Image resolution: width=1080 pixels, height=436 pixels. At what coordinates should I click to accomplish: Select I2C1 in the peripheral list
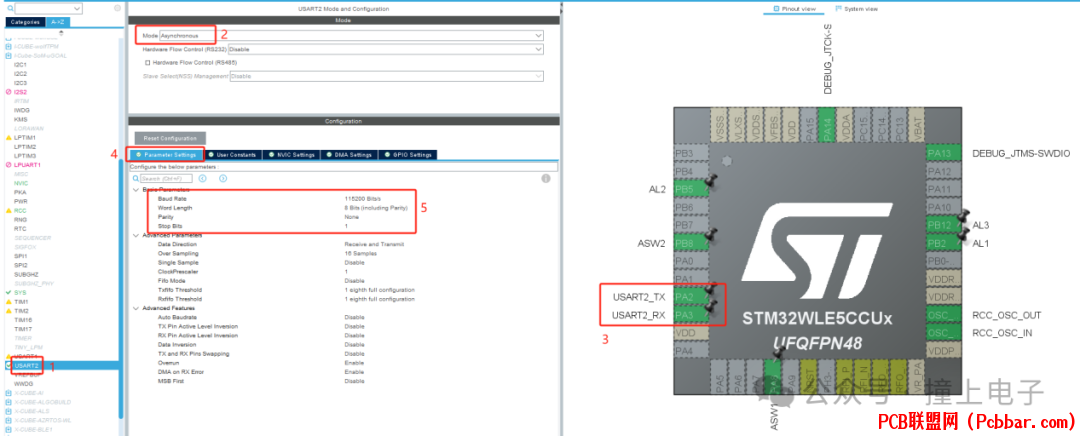pyautogui.click(x=21, y=65)
